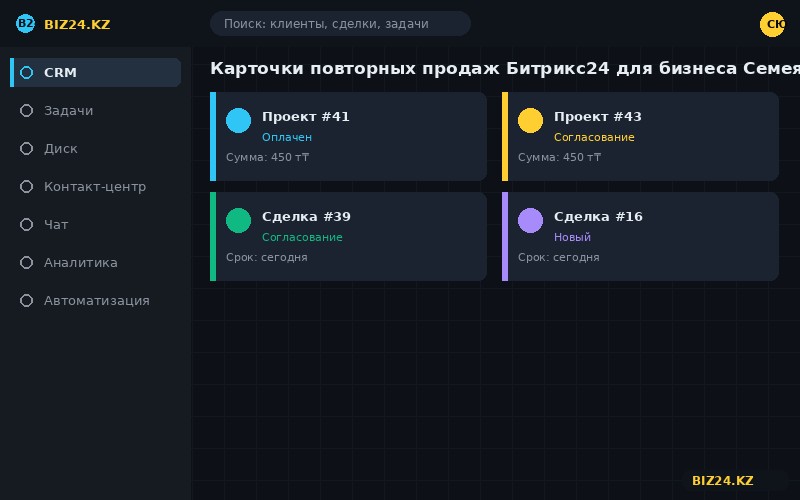Click the Оплачен status label
Viewport: 800px width, 500px height.
287,137
